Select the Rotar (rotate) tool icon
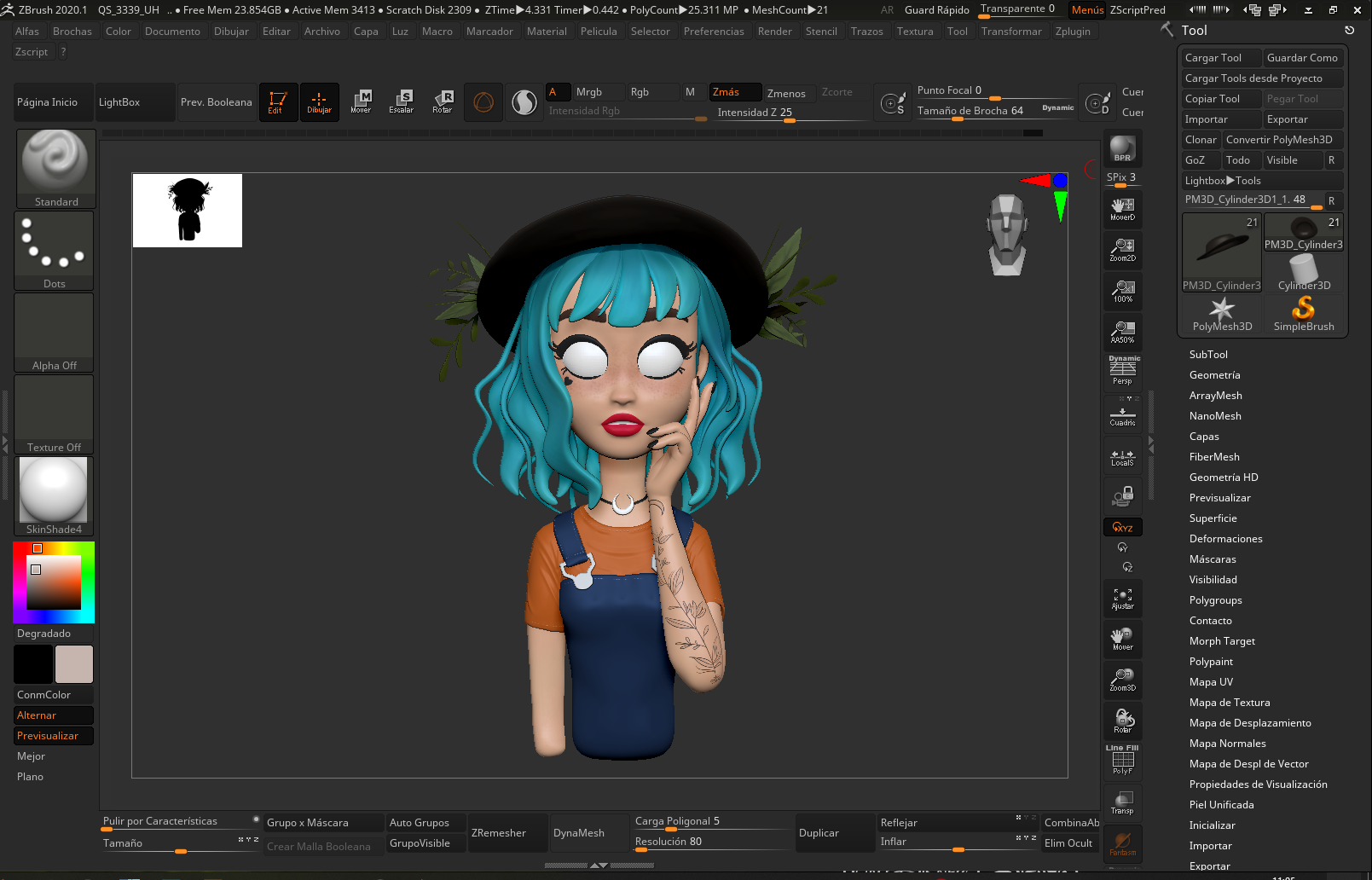Viewport: 1372px width, 880px height. pyautogui.click(x=442, y=101)
